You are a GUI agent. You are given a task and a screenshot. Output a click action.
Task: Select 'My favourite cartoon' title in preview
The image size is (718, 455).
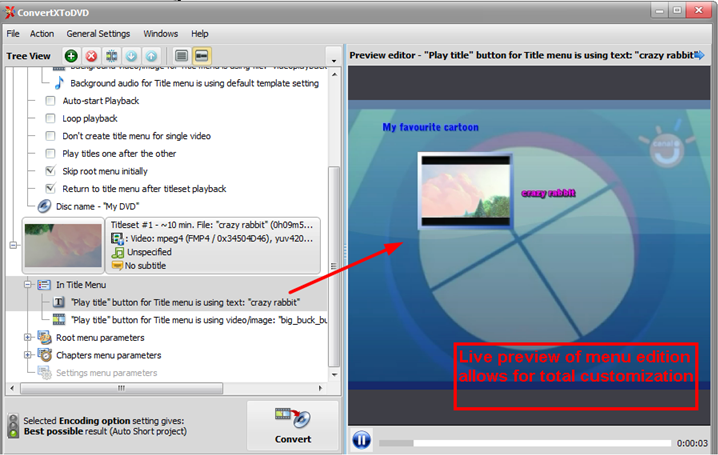[x=430, y=127]
